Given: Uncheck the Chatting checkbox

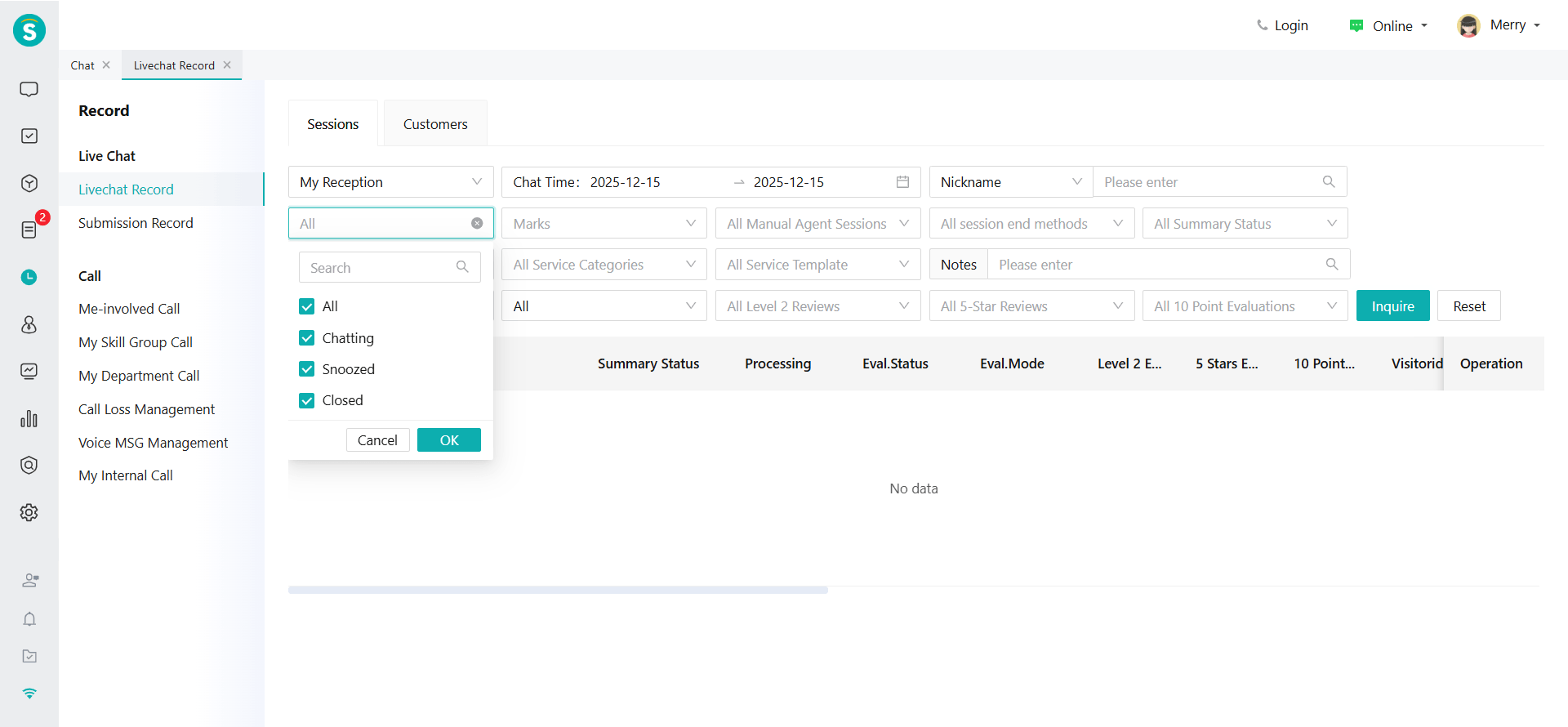Looking at the screenshot, I should [307, 338].
